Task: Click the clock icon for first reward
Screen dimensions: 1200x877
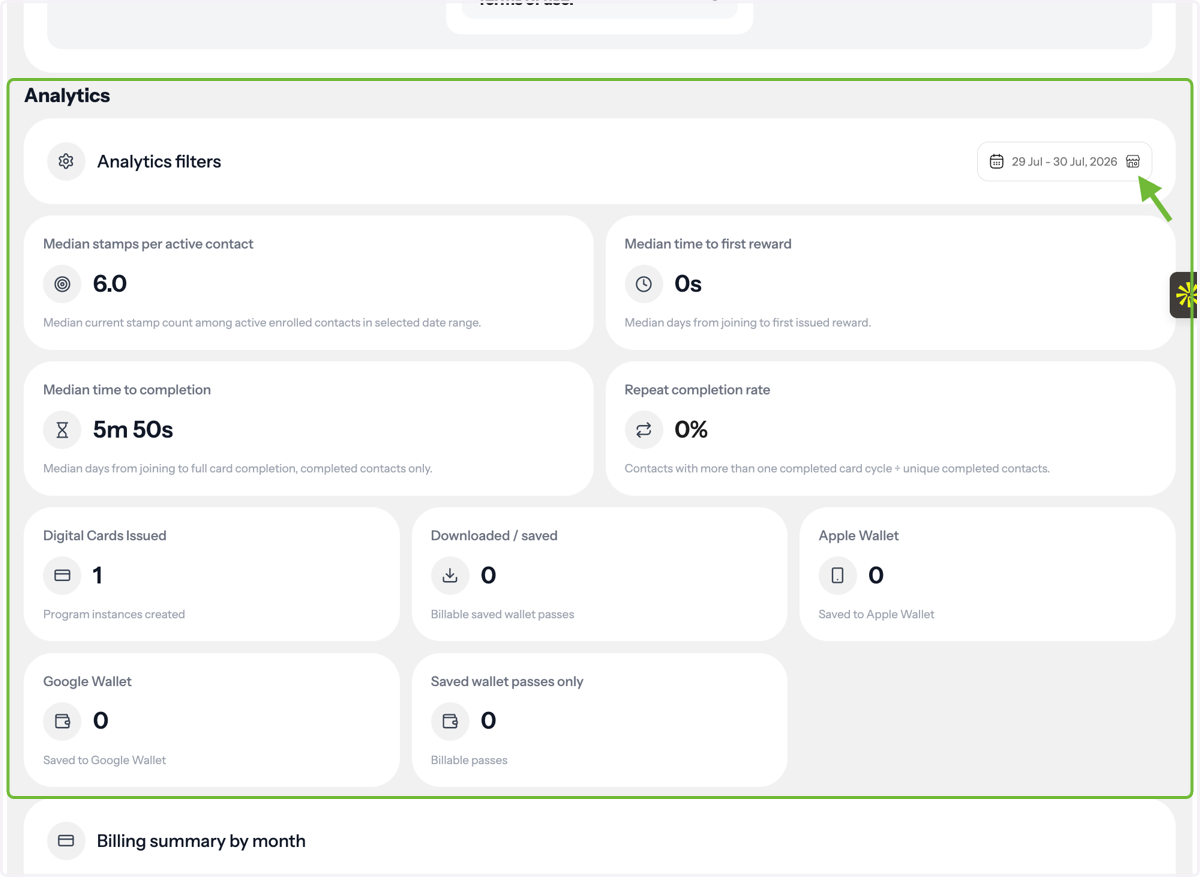Action: (x=644, y=284)
